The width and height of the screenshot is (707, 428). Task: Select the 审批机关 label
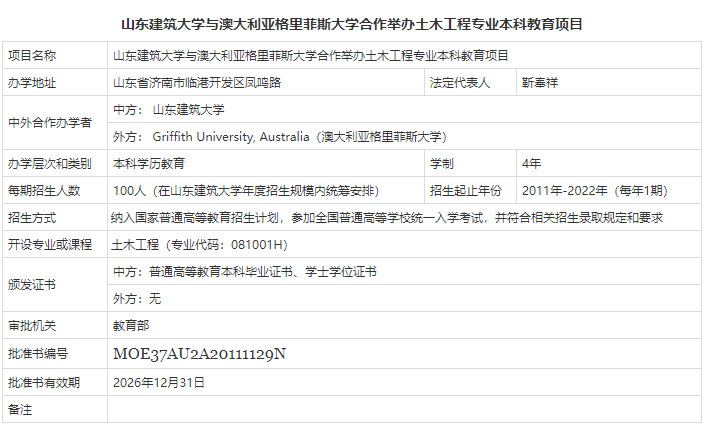[32, 326]
